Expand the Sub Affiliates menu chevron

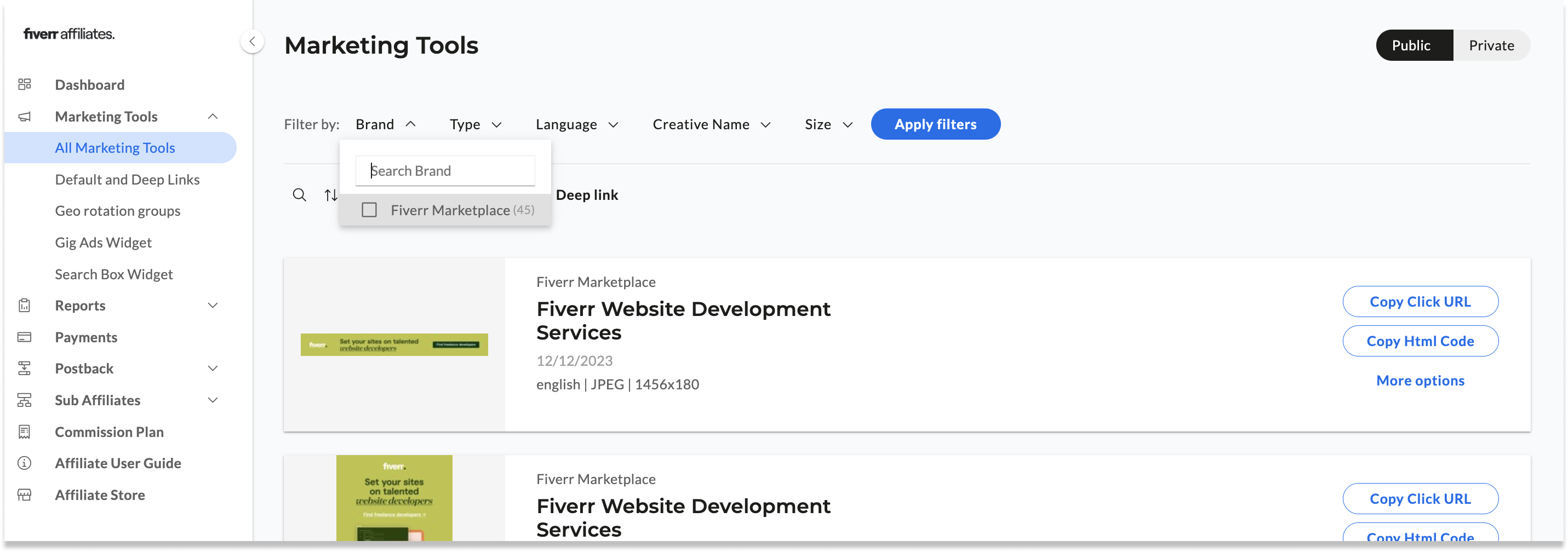point(213,400)
